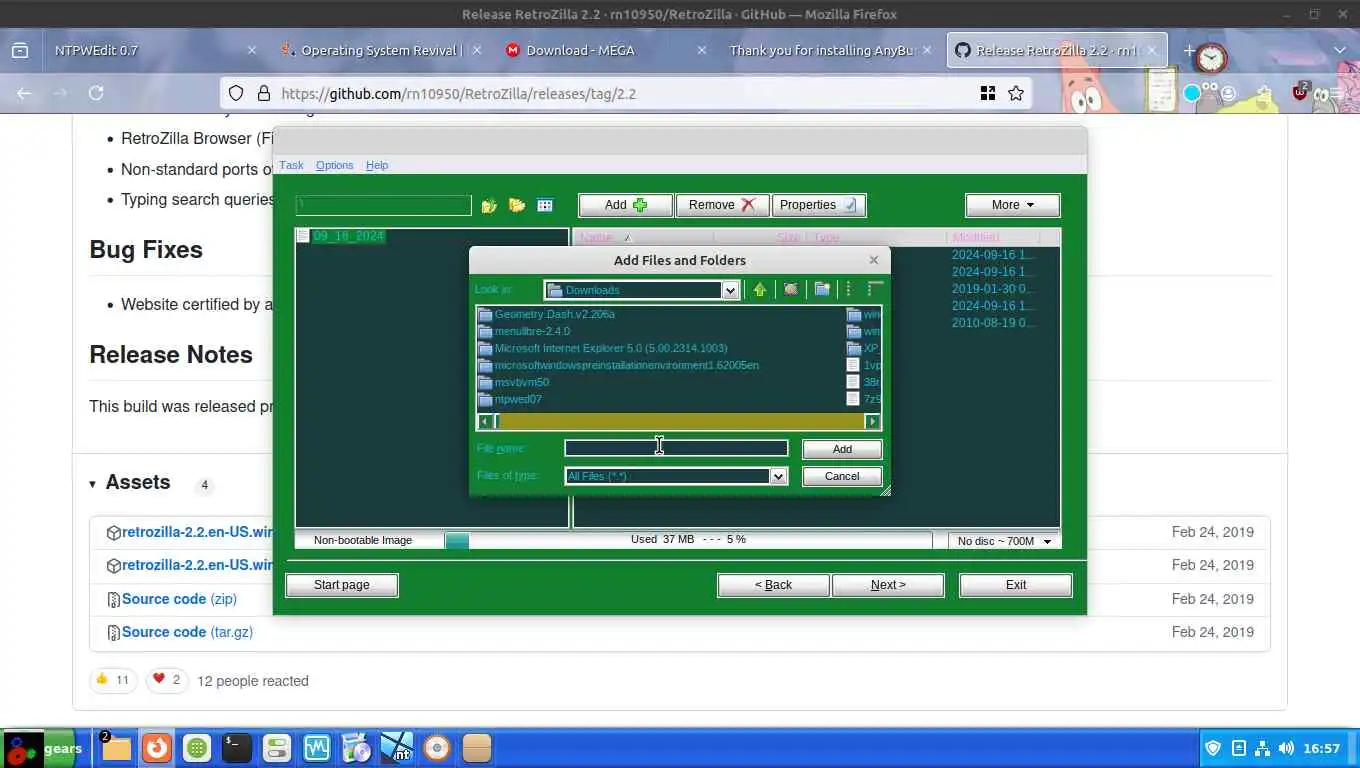1360x768 pixels.
Task: Open the Options menu
Action: coord(334,165)
